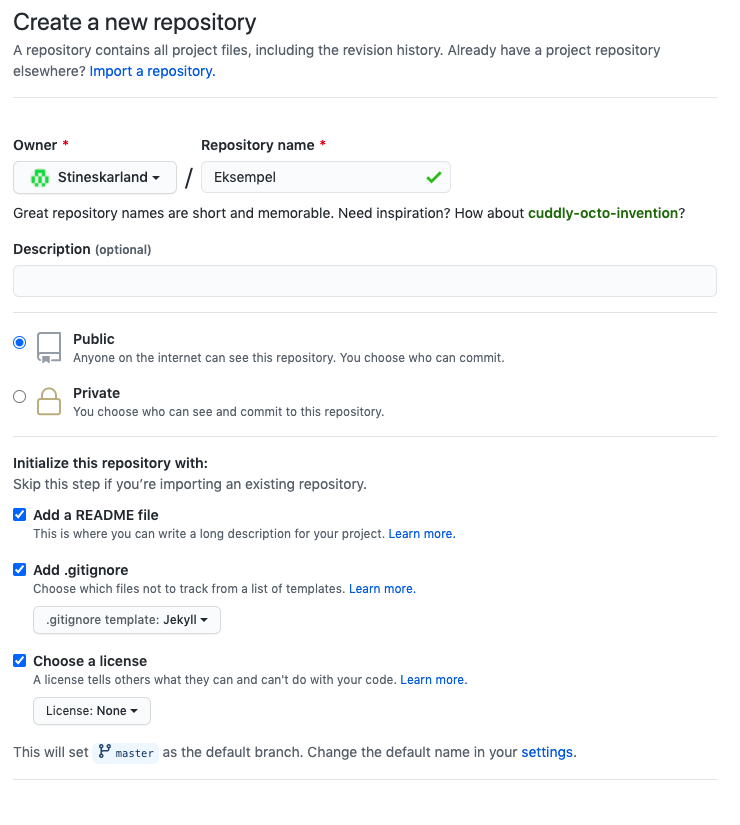Open the settings link for default branch
The width and height of the screenshot is (740, 825).
[547, 752]
